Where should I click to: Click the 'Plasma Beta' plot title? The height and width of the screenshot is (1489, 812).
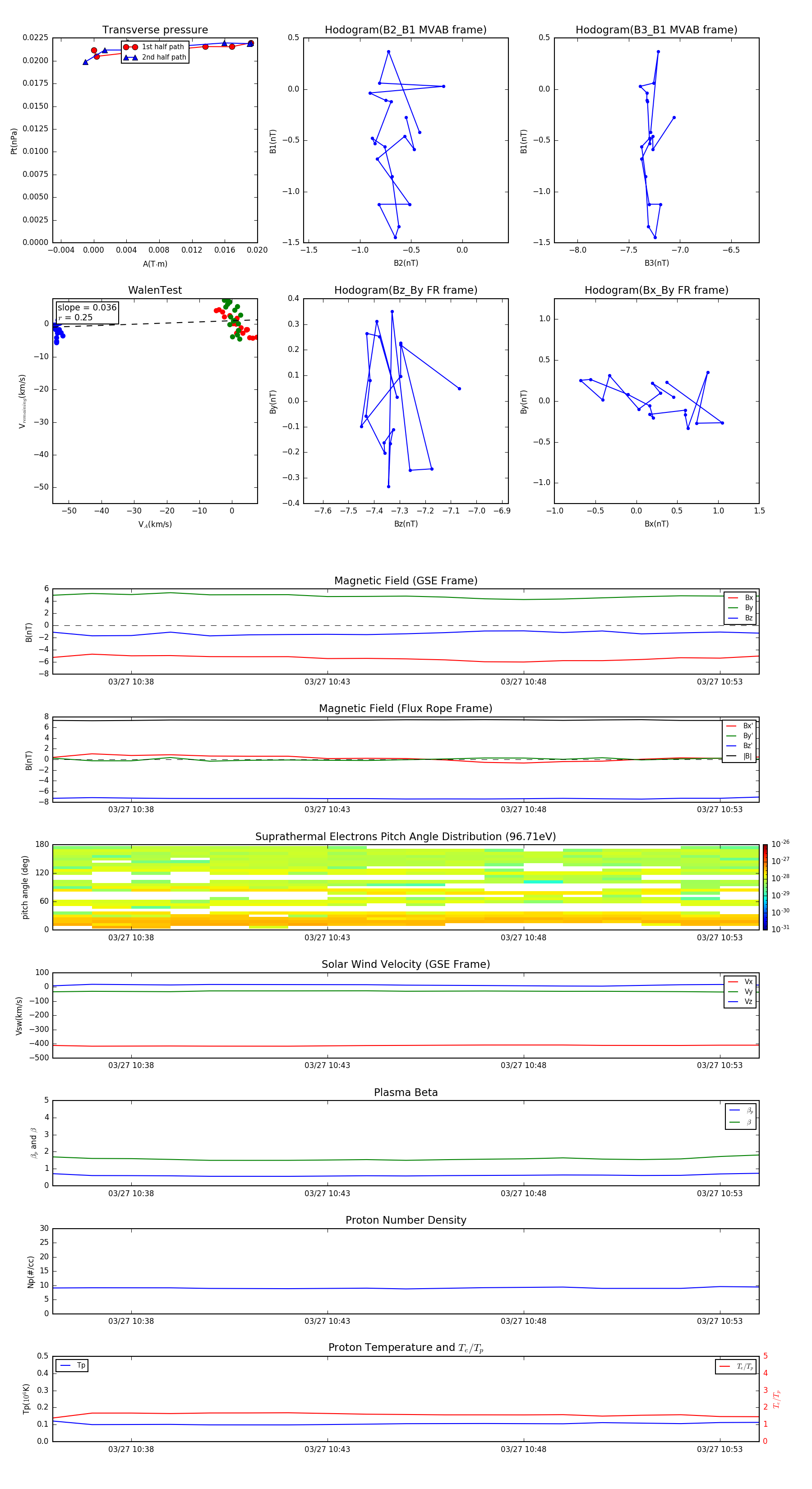pyautogui.click(x=406, y=1092)
